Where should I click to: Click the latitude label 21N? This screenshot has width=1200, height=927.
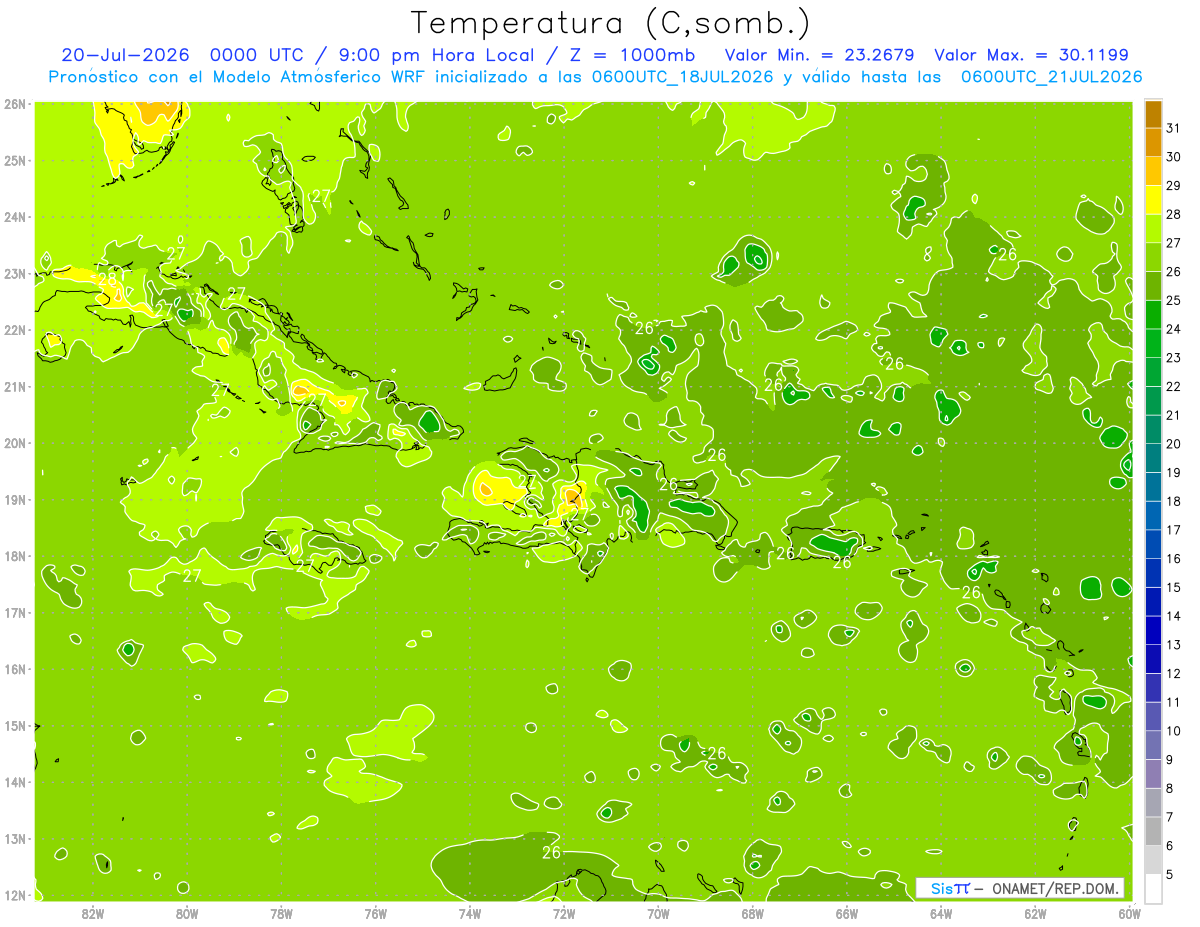pos(15,386)
